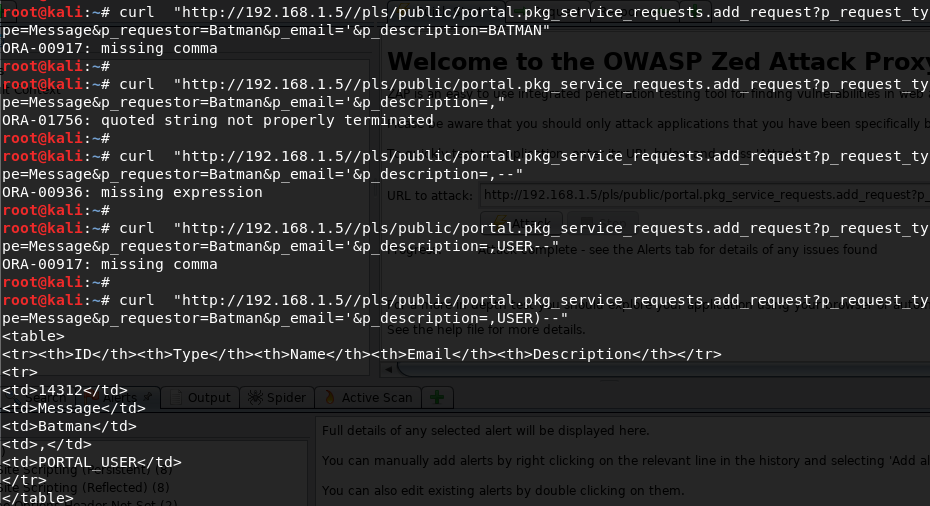Open the Output tab in ZAP
930x506 pixels.
tap(200, 397)
